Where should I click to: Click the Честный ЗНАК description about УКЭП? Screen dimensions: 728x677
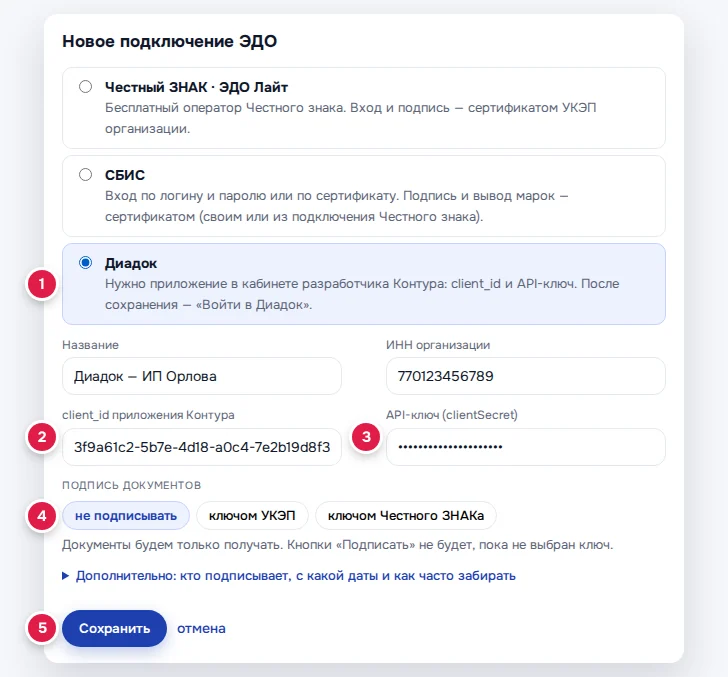pos(351,118)
